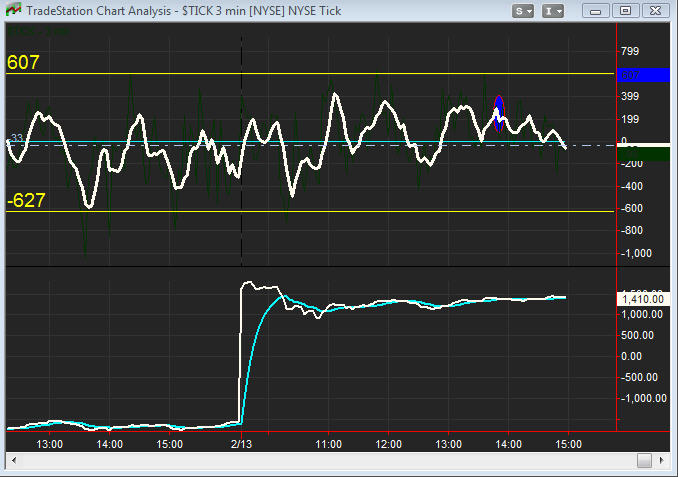Click the 399 price axis label
The image size is (678, 477).
click(x=630, y=96)
